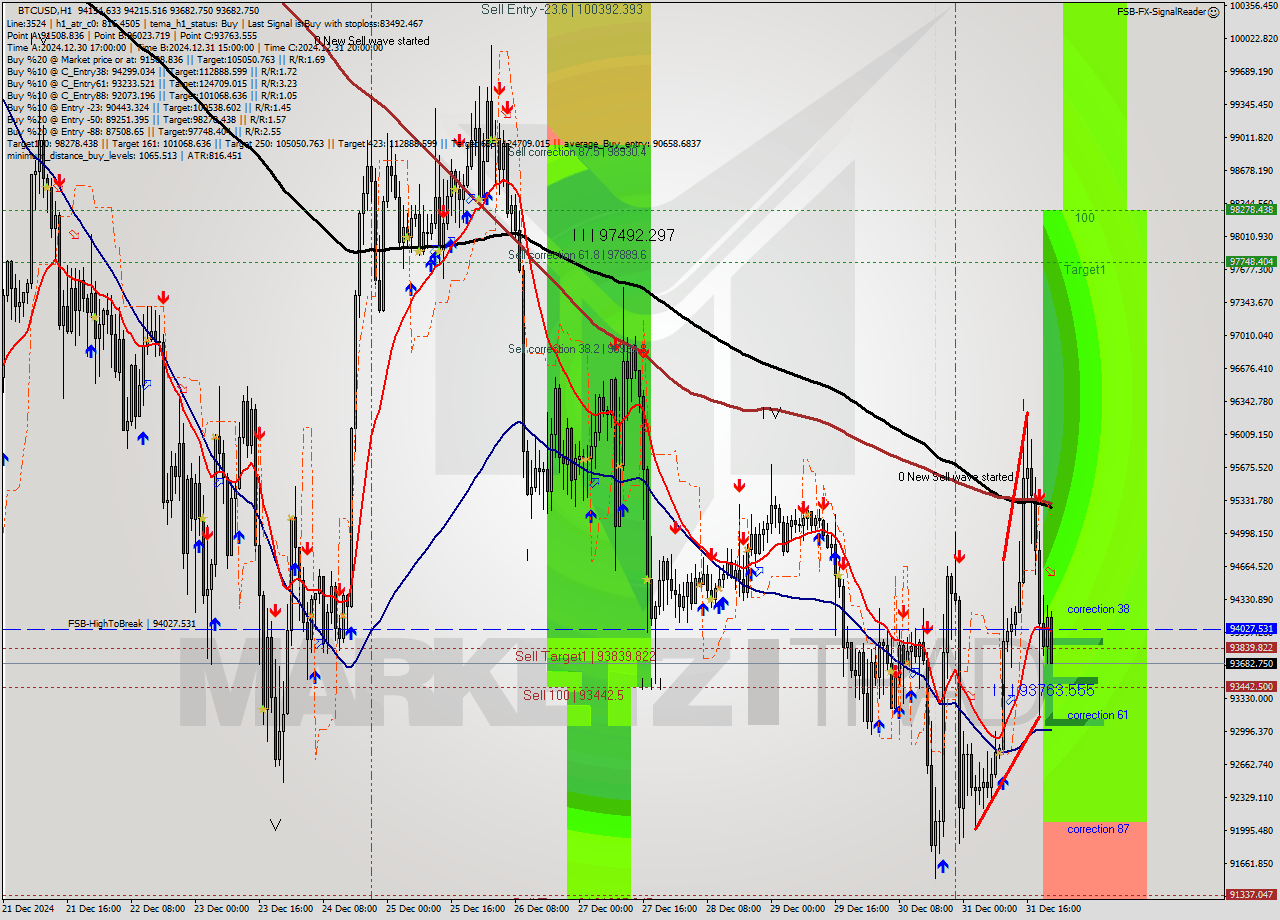Click the 100022.950 price scale value
1280x920 pixels.
click(1253, 39)
